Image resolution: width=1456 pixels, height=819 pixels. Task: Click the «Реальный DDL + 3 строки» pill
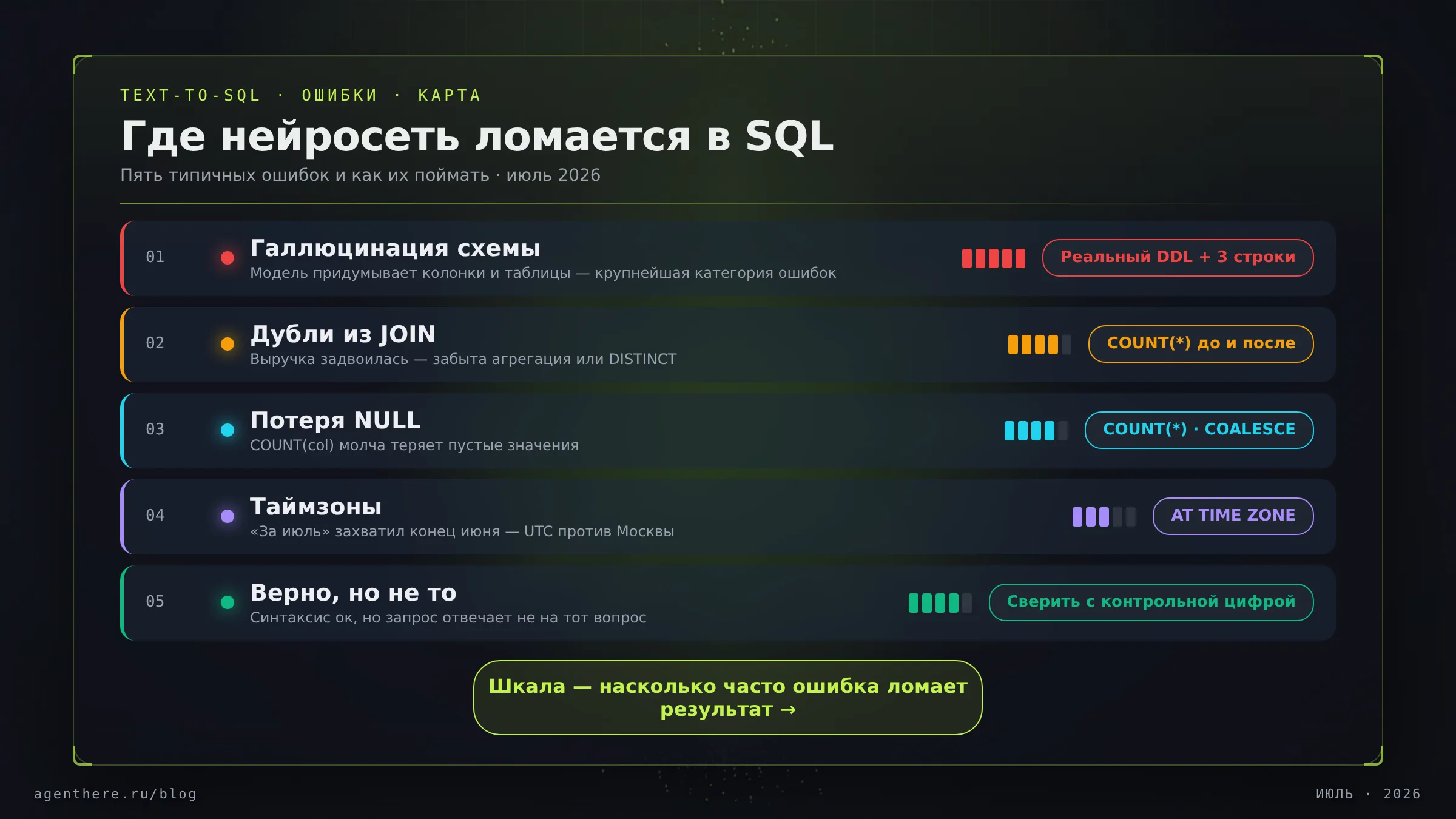1178,258
